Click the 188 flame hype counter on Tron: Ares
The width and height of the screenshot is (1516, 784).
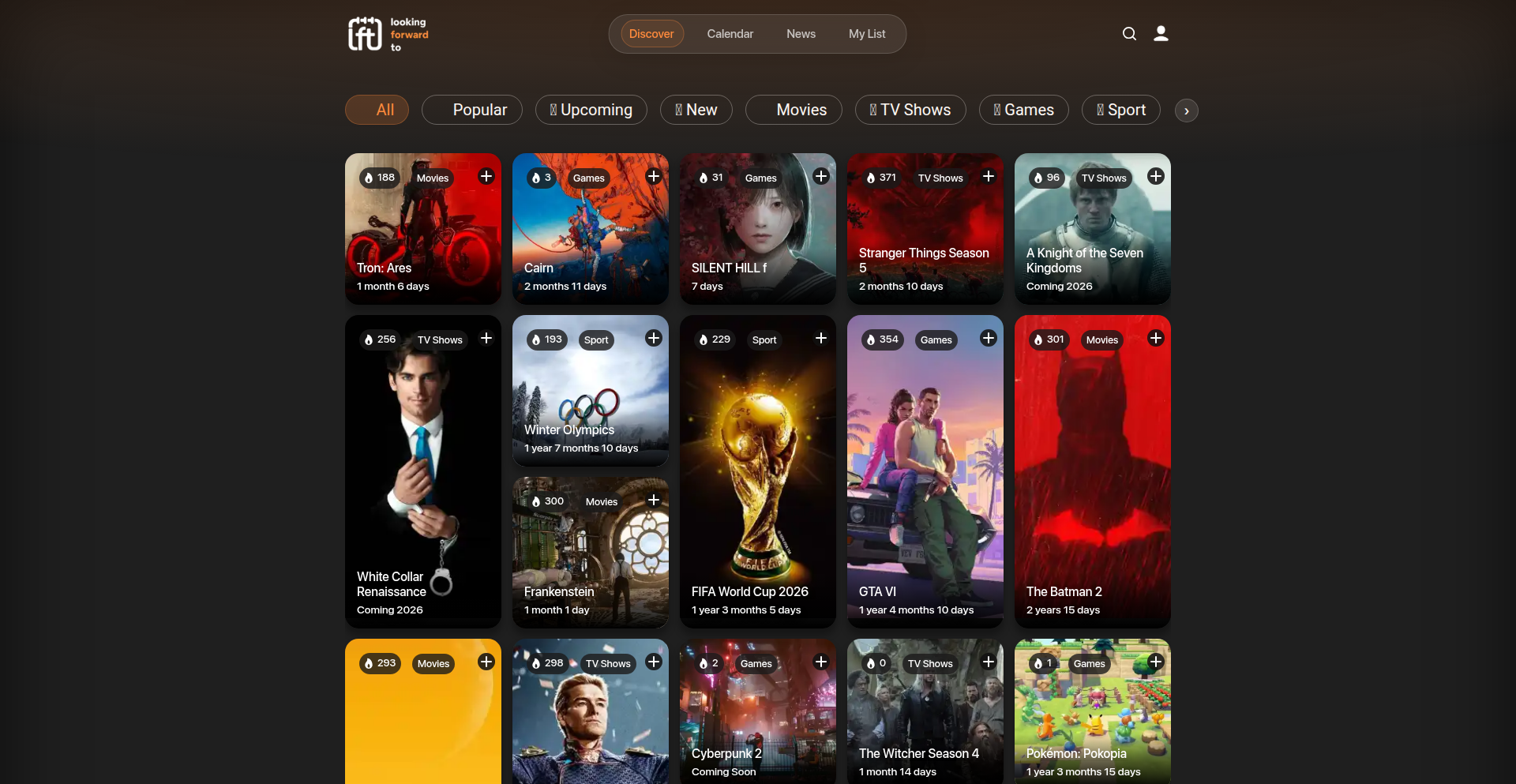[380, 178]
